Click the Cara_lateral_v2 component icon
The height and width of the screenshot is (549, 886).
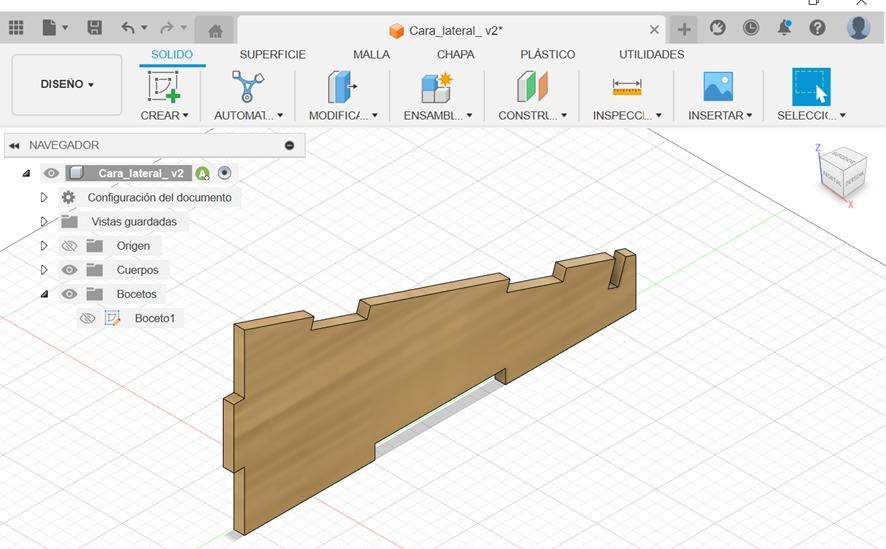(76, 173)
